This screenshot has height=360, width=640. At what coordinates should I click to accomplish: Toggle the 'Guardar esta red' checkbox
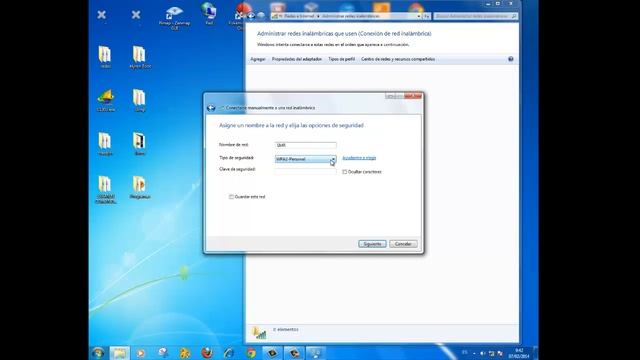pyautogui.click(x=231, y=197)
